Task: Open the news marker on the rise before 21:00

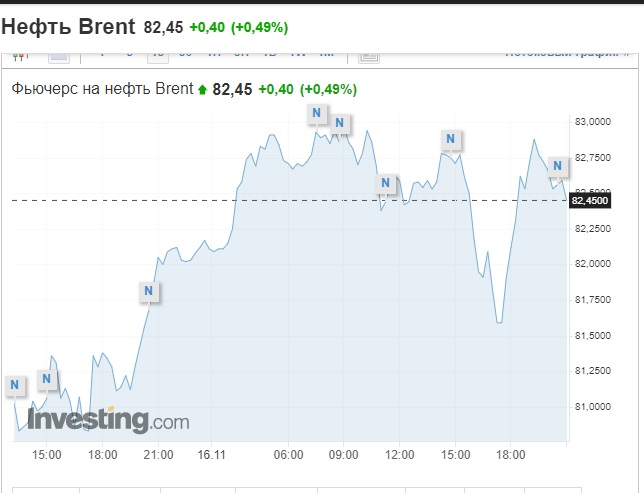Action: pos(149,291)
